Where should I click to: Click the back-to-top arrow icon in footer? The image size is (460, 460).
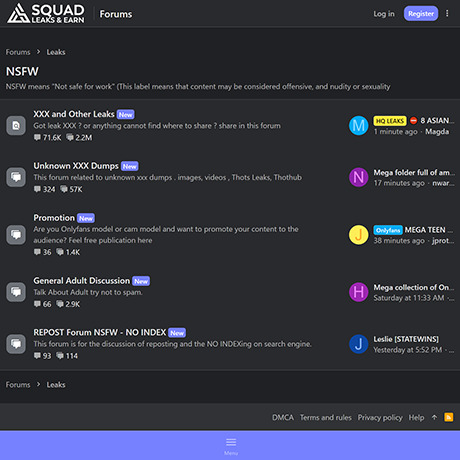click(x=434, y=417)
